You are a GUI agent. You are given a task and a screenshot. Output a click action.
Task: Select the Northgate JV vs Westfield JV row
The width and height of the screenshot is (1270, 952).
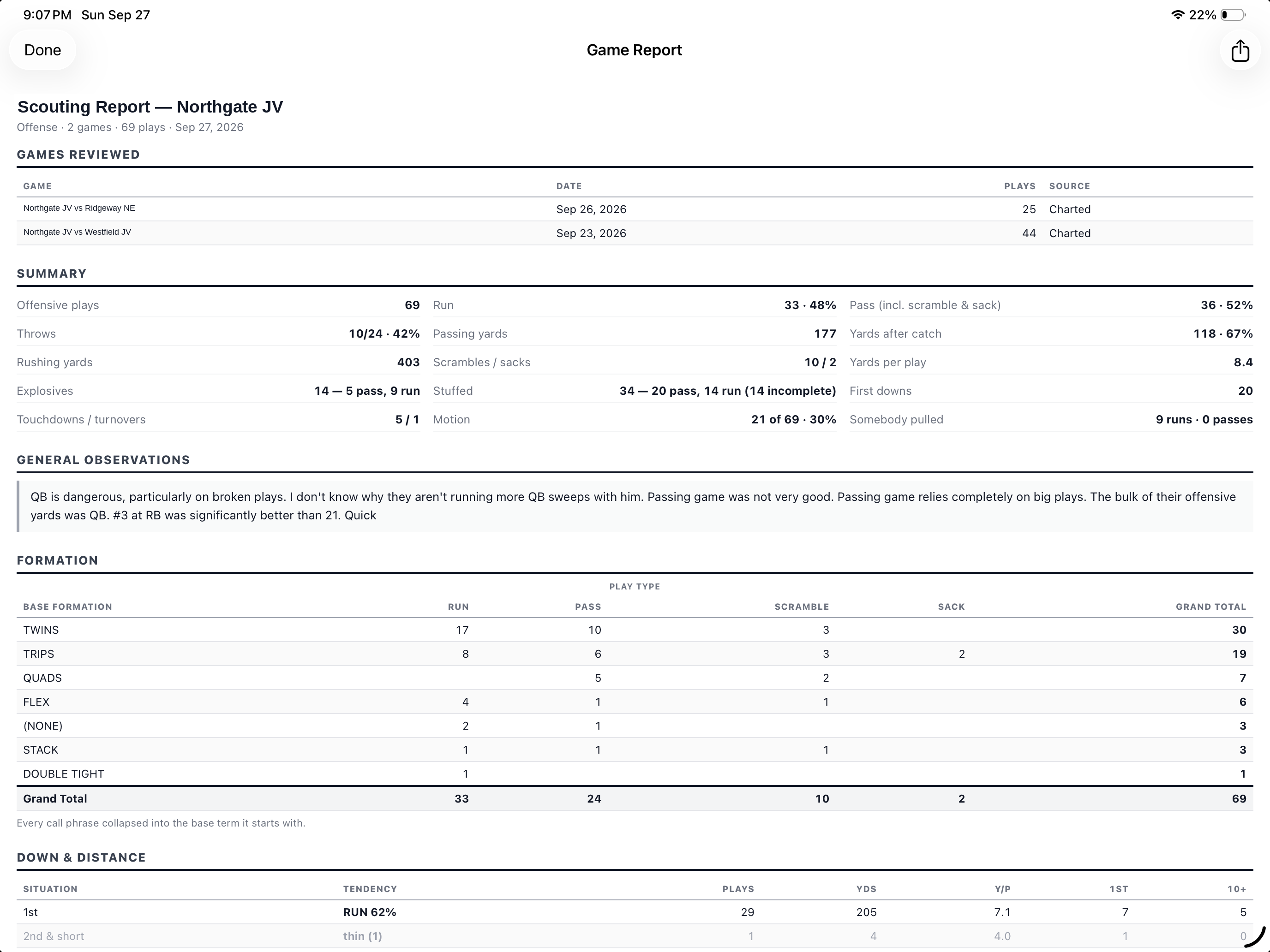click(x=635, y=233)
